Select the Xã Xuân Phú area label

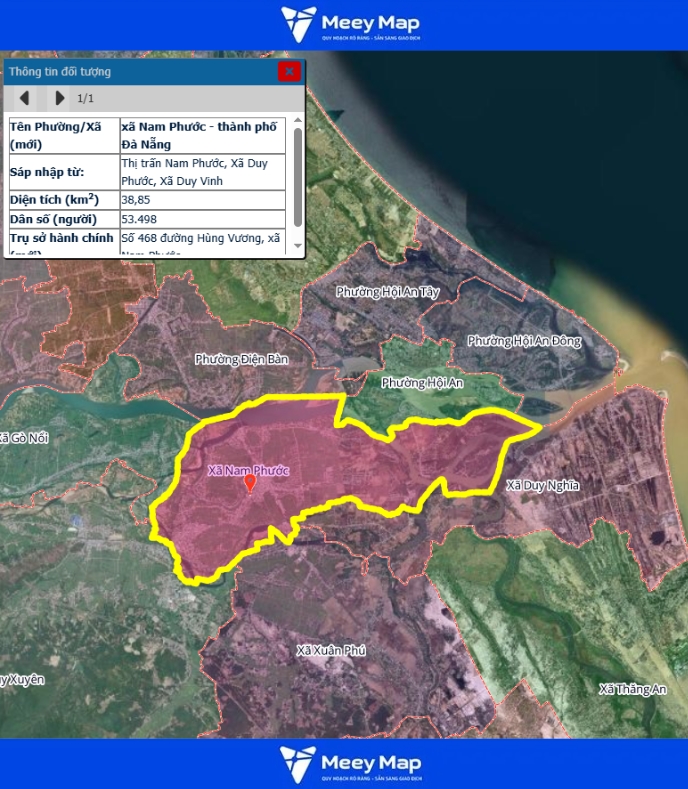tap(331, 651)
